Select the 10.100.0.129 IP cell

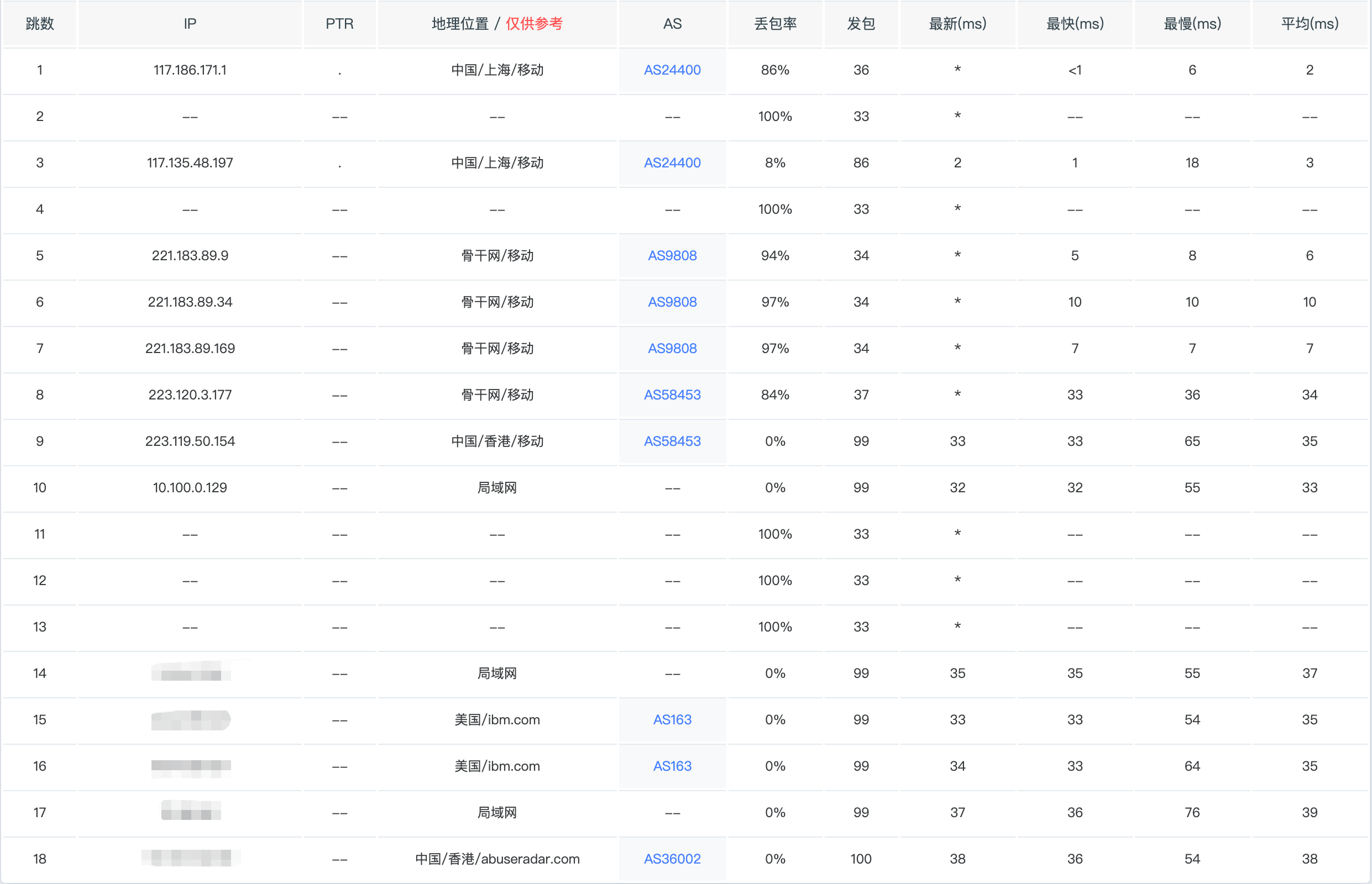click(x=190, y=488)
